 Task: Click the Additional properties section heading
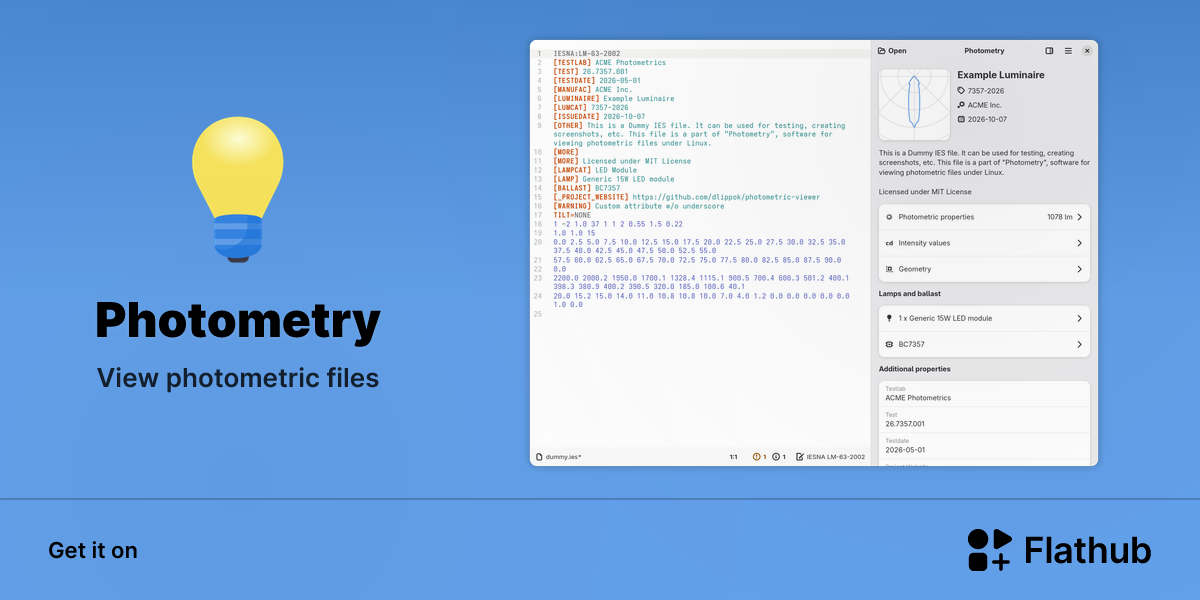point(915,369)
